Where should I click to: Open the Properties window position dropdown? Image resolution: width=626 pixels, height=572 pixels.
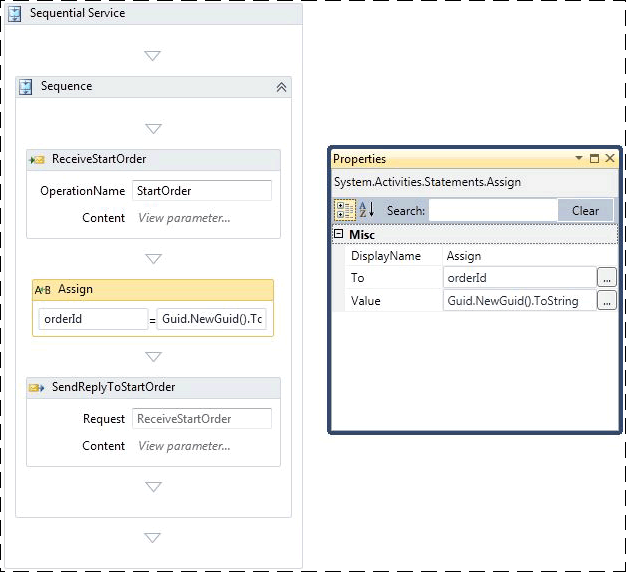[578, 158]
